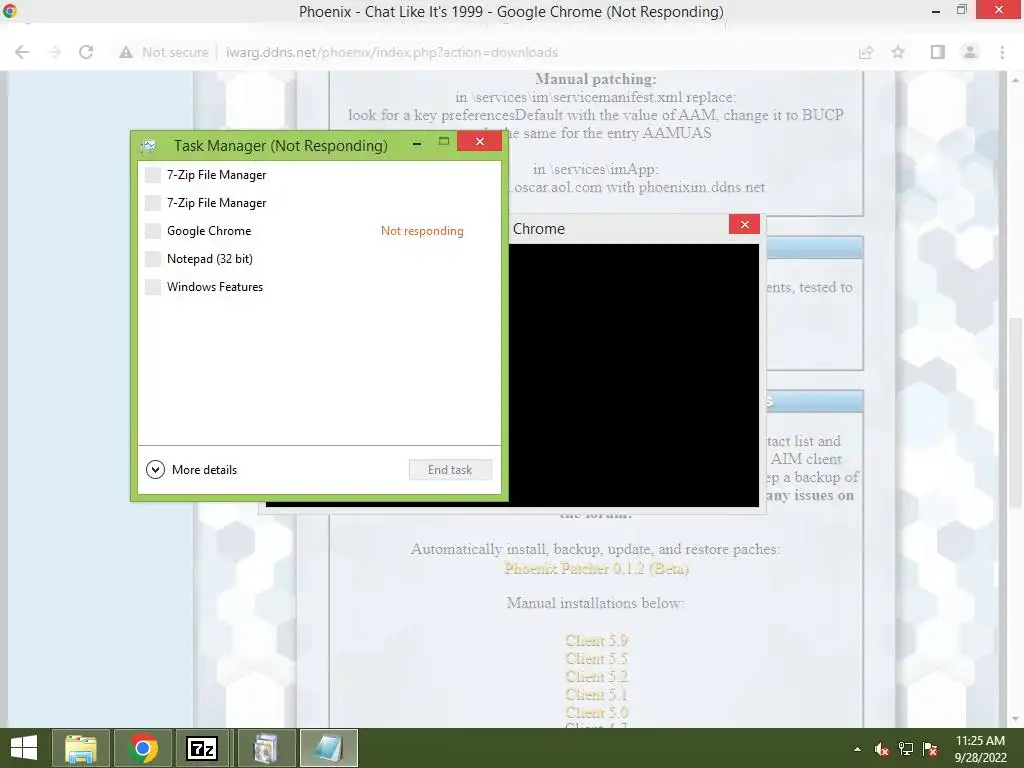Click the Windows Features icon
Viewport: 1024px width, 768px height.
click(153, 287)
